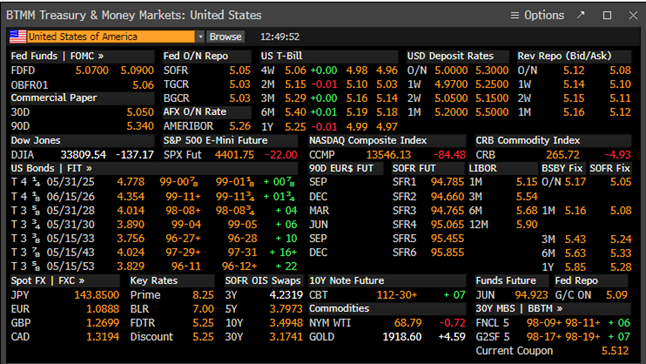Click the Browse button
The height and width of the screenshot is (364, 646).
[x=225, y=37]
